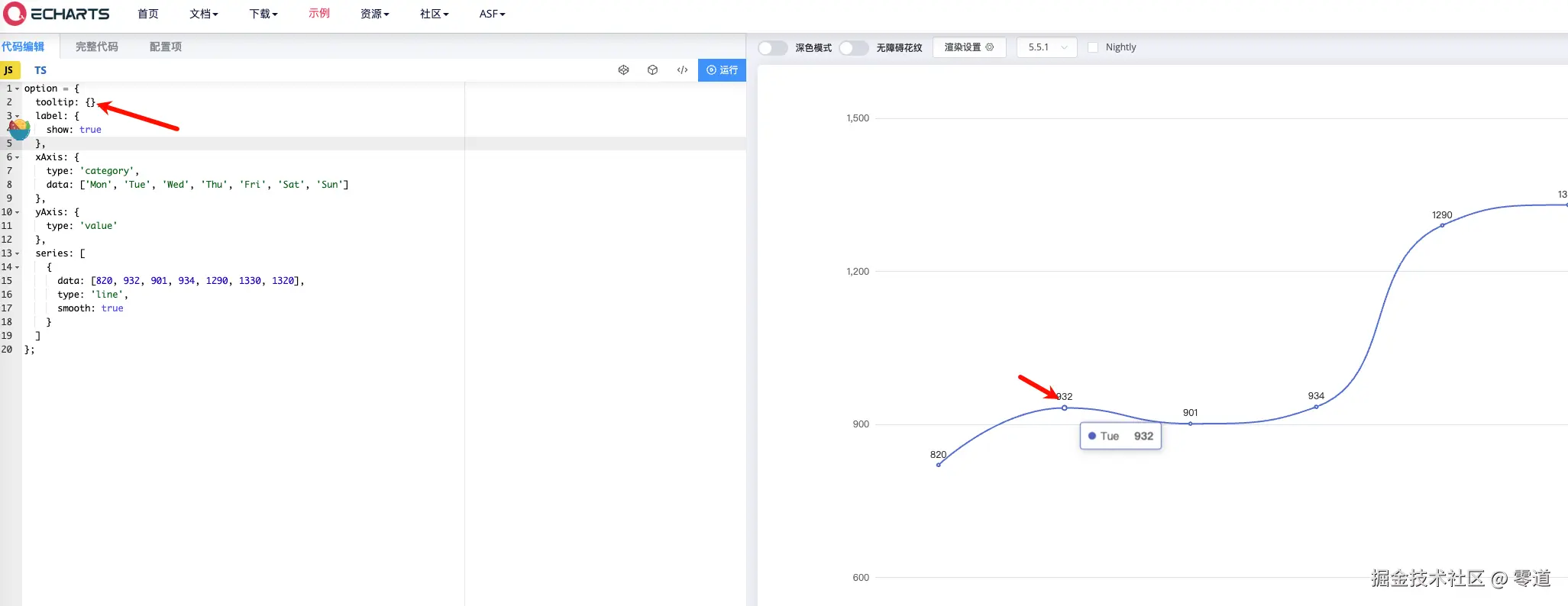Screen dimensions: 1568x606
Task: Open the 5.5.1 version dropdown
Action: tap(1046, 47)
